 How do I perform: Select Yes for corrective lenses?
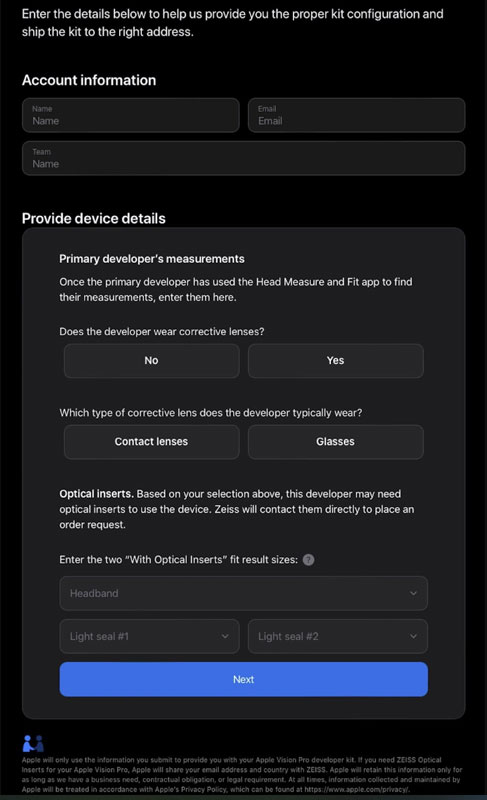tap(336, 361)
